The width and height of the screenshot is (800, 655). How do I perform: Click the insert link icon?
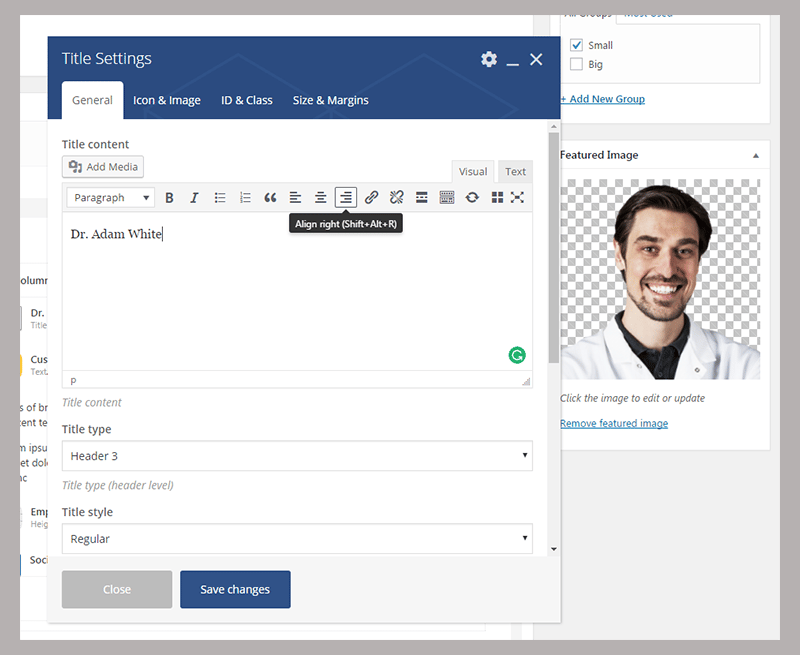[371, 197]
